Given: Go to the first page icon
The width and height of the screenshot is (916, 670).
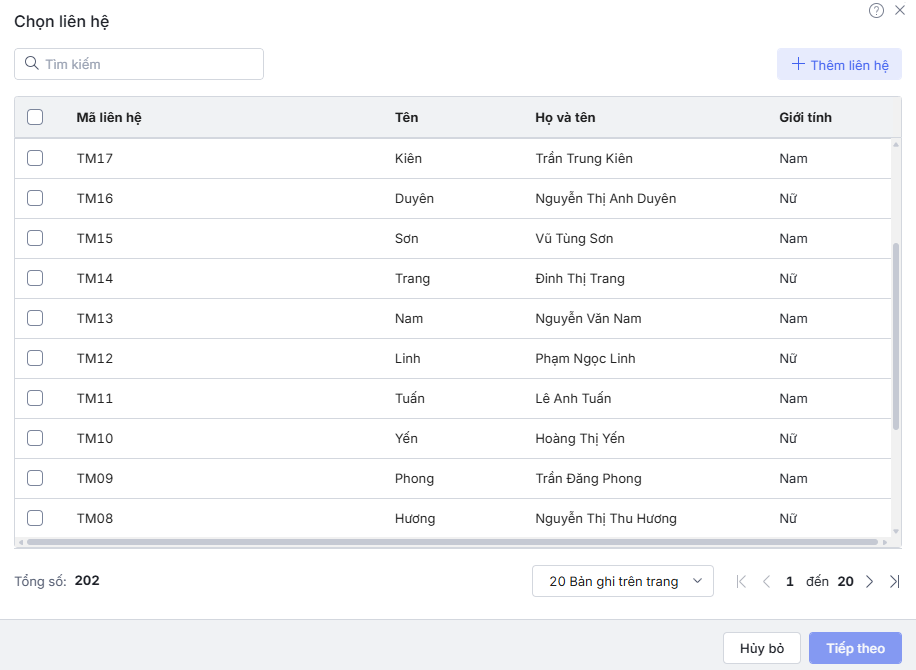Looking at the screenshot, I should pos(741,581).
